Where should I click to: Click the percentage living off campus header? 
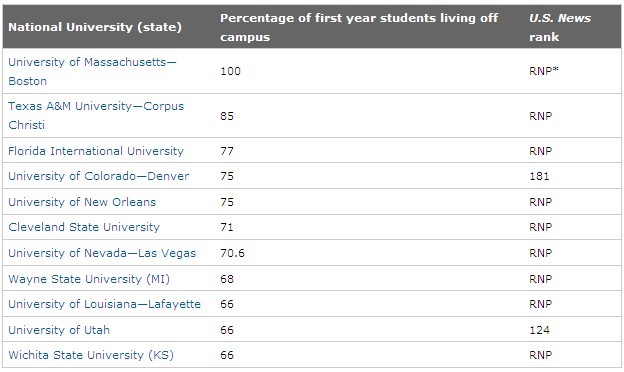click(359, 27)
